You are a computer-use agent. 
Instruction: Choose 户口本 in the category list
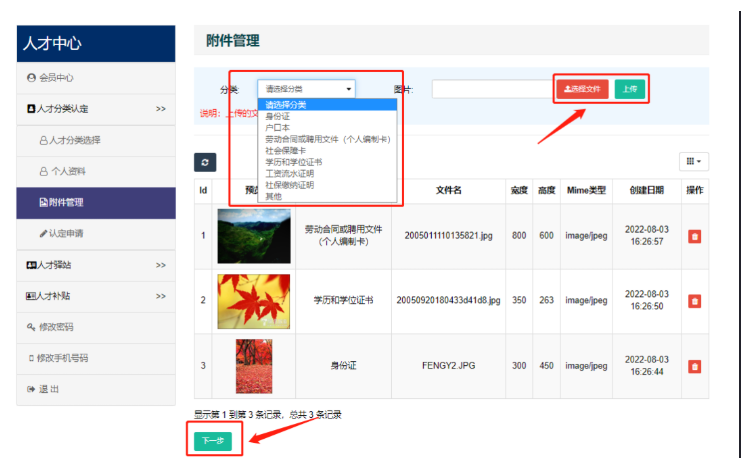point(327,128)
